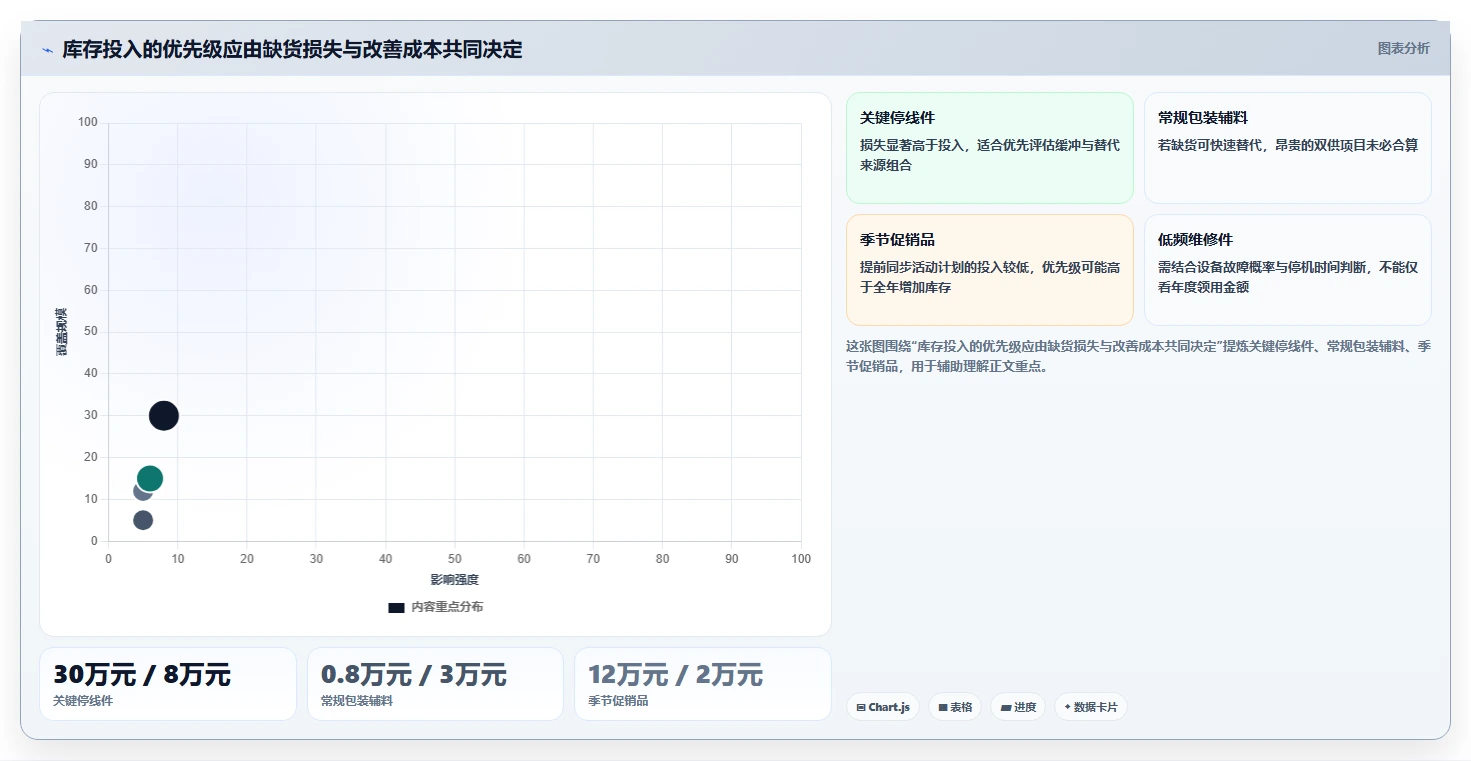This screenshot has height=761, width=1471.
Task: Select the 数据卡片 tag chip
Action: point(1090,707)
